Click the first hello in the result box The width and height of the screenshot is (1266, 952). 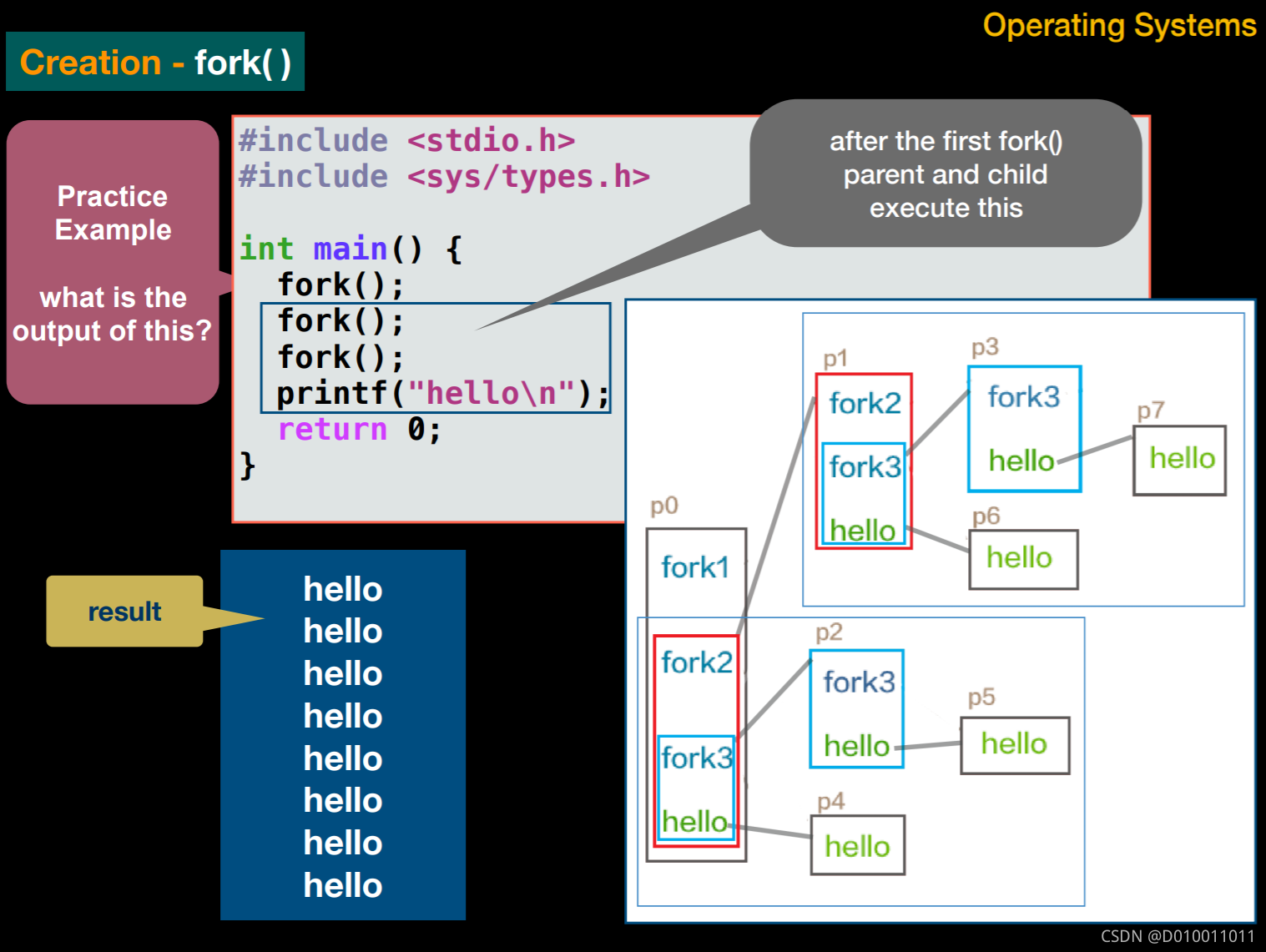click(x=343, y=589)
